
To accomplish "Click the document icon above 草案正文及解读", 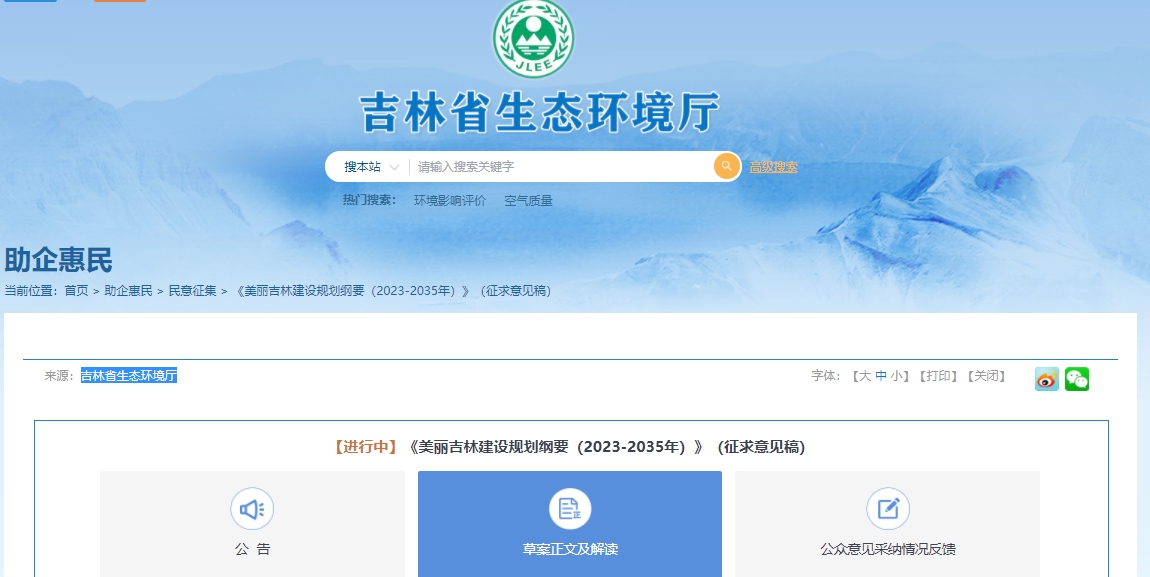I will (570, 509).
